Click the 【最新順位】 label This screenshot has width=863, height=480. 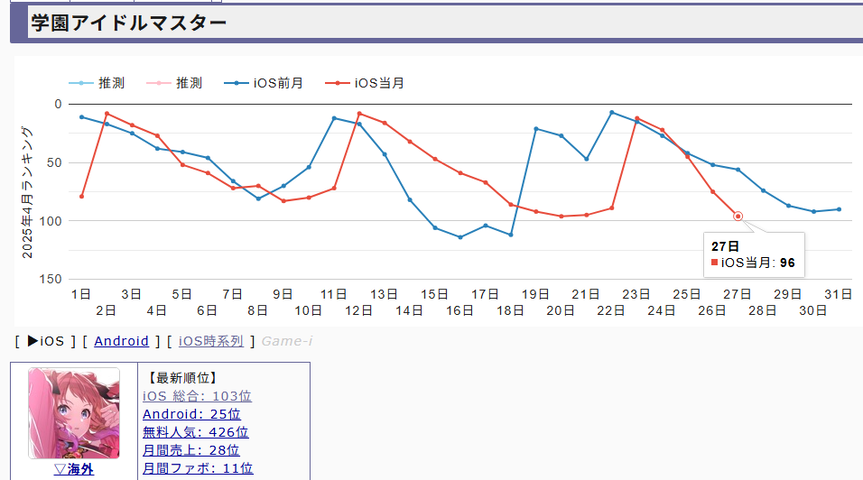tap(182, 378)
